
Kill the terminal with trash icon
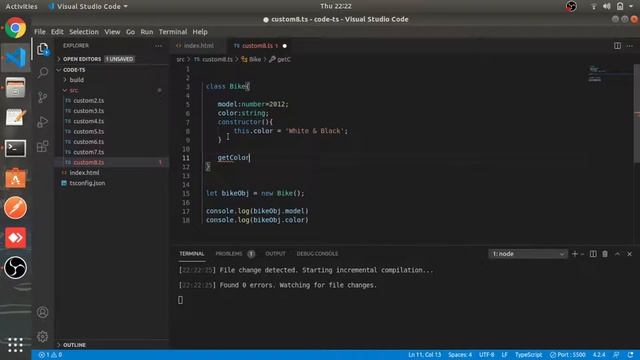pyautogui.click(x=605, y=254)
